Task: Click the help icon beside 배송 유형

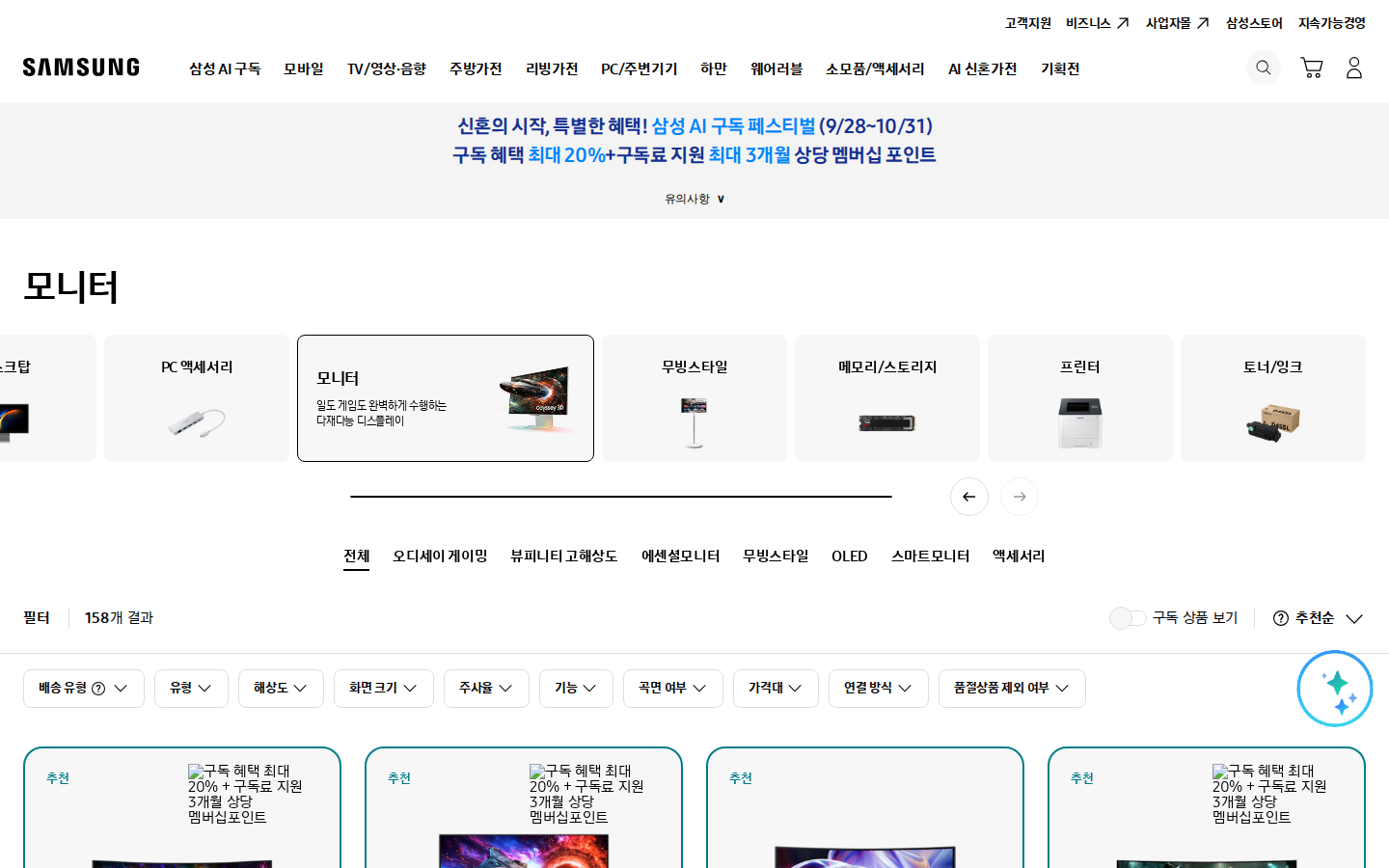Action: coord(98,689)
